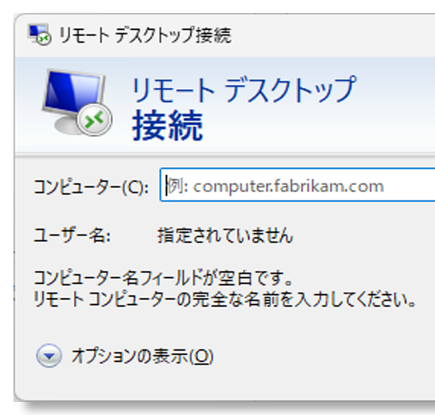435x415 pixels.
Task: Click the green connection badge on monitor icon
Action: click(95, 119)
